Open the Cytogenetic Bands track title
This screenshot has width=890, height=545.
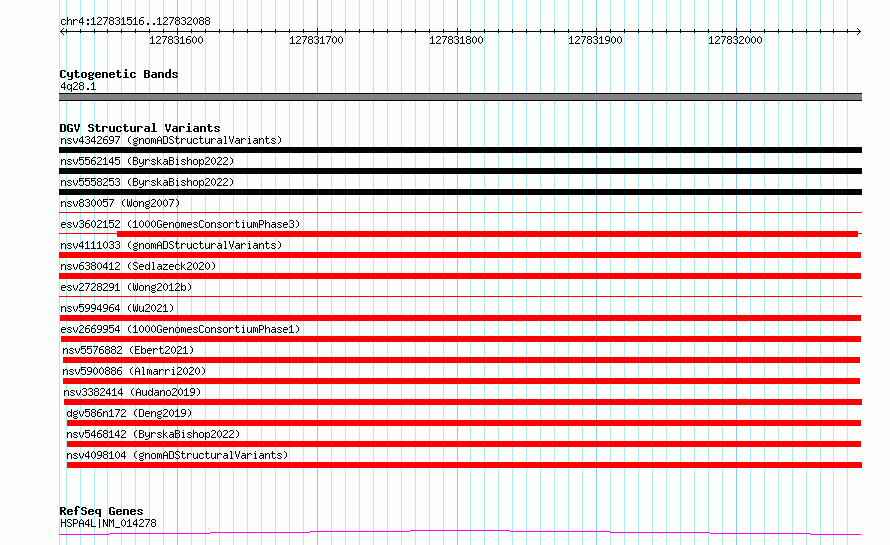119,74
